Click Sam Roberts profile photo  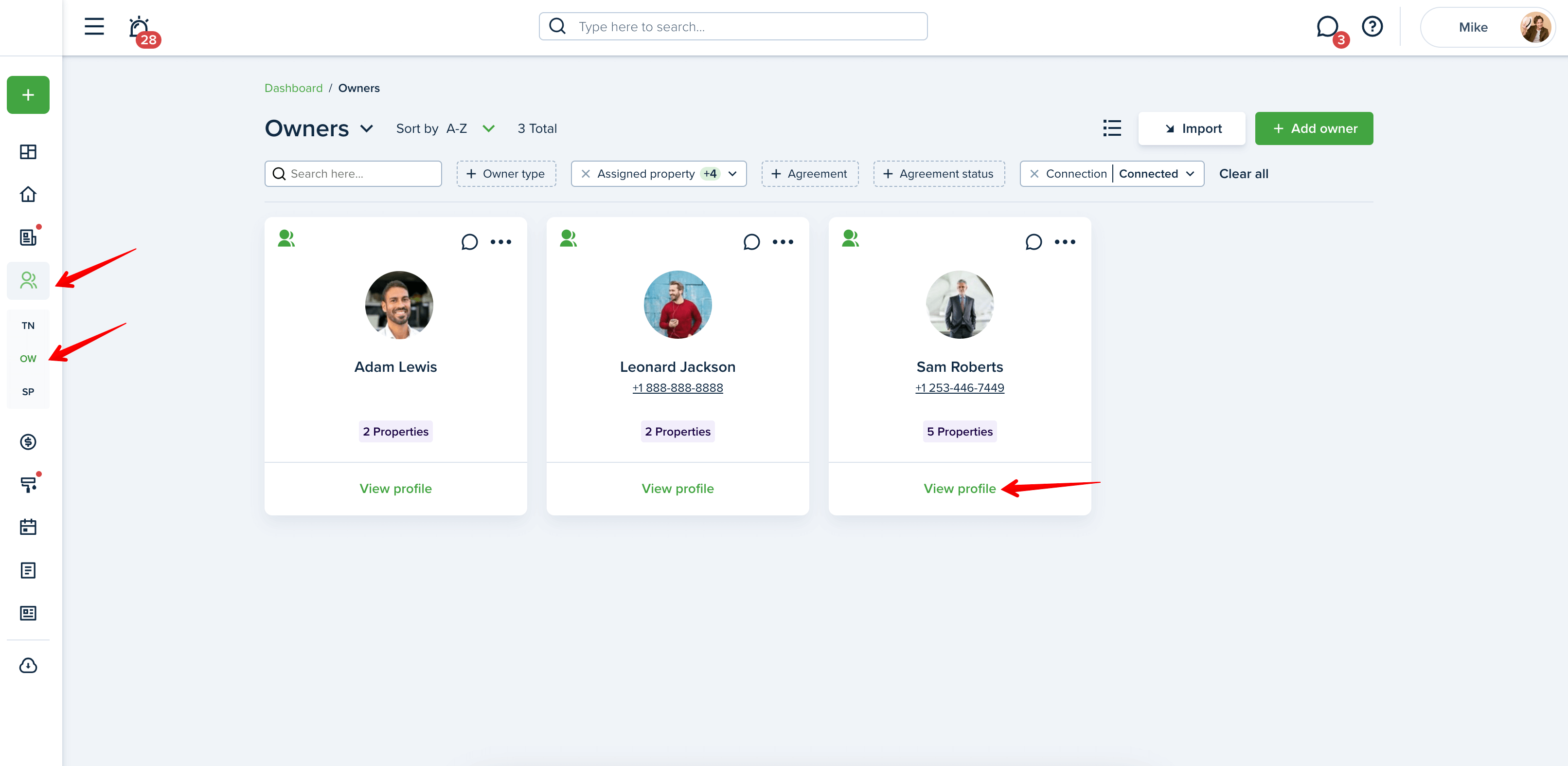pyautogui.click(x=959, y=305)
